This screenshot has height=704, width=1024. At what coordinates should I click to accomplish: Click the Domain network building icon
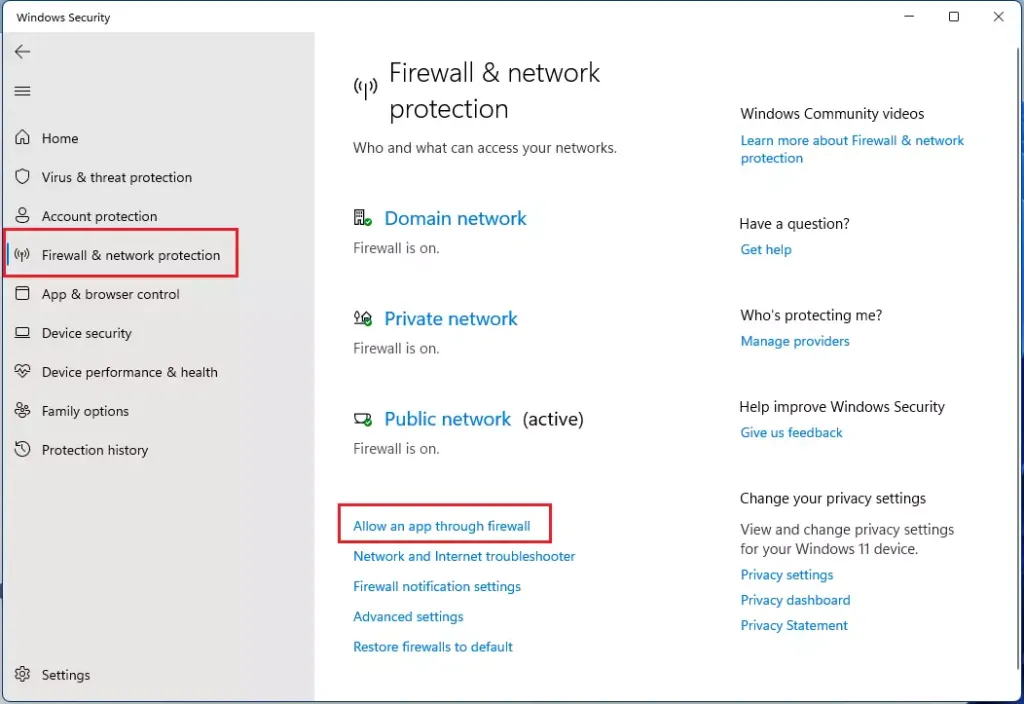coord(362,217)
